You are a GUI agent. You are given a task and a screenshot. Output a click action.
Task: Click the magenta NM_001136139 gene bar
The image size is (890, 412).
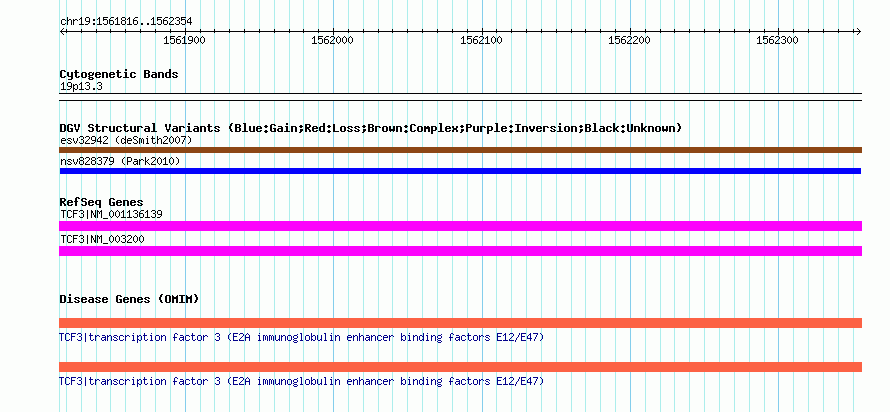460,226
